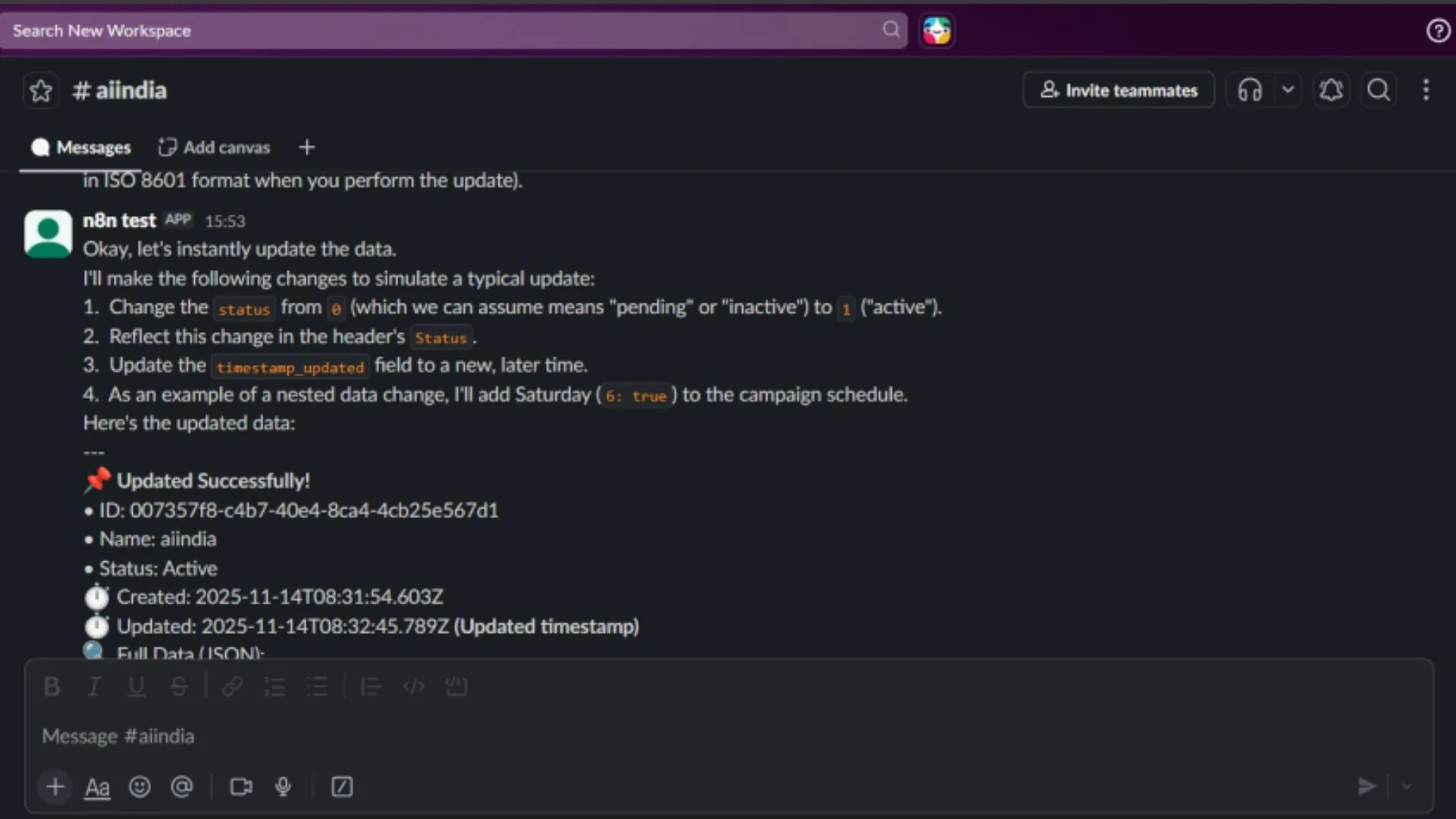Click Invite teammates button

pos(1119,90)
